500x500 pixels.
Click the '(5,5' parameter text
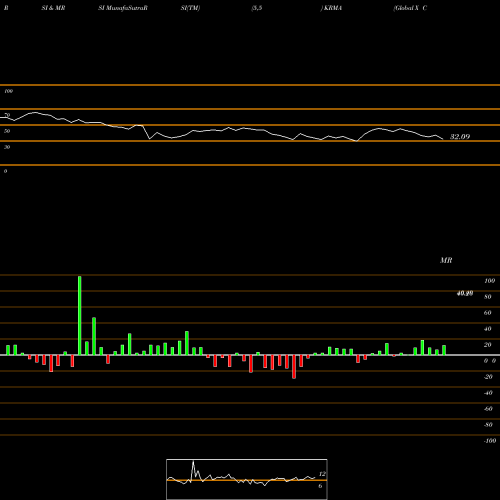tap(257, 8)
